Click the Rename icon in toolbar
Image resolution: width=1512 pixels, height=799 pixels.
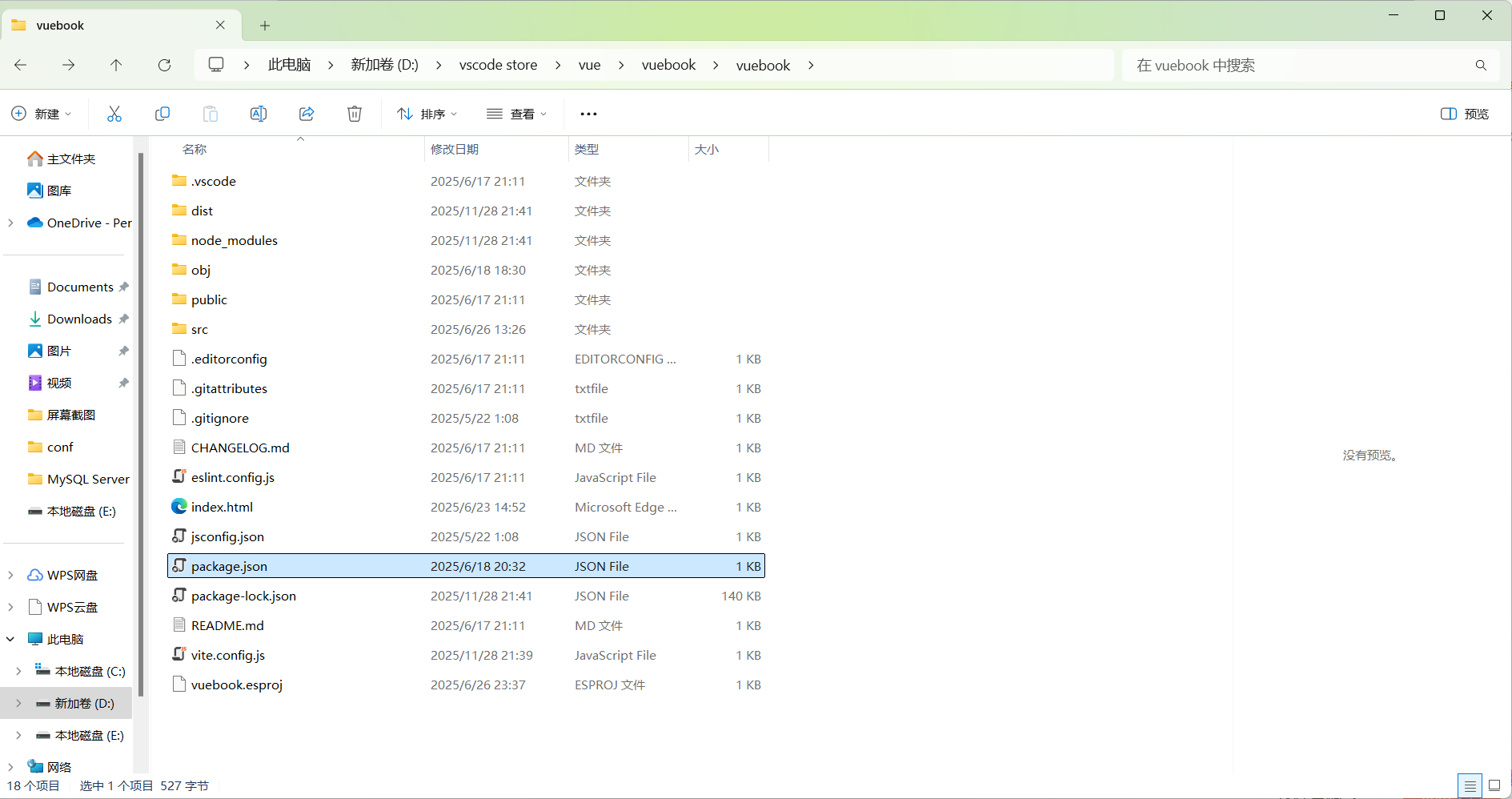pos(259,114)
